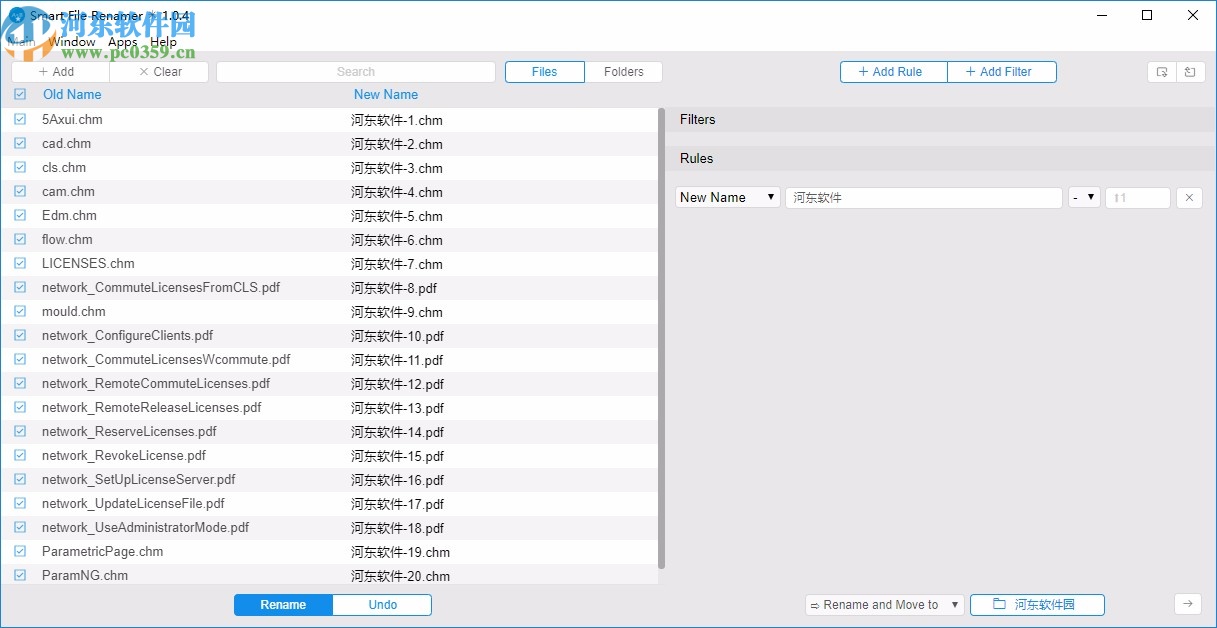This screenshot has height=628, width=1217.
Task: Uncheck the 5Axui.chm file
Action: pos(20,119)
